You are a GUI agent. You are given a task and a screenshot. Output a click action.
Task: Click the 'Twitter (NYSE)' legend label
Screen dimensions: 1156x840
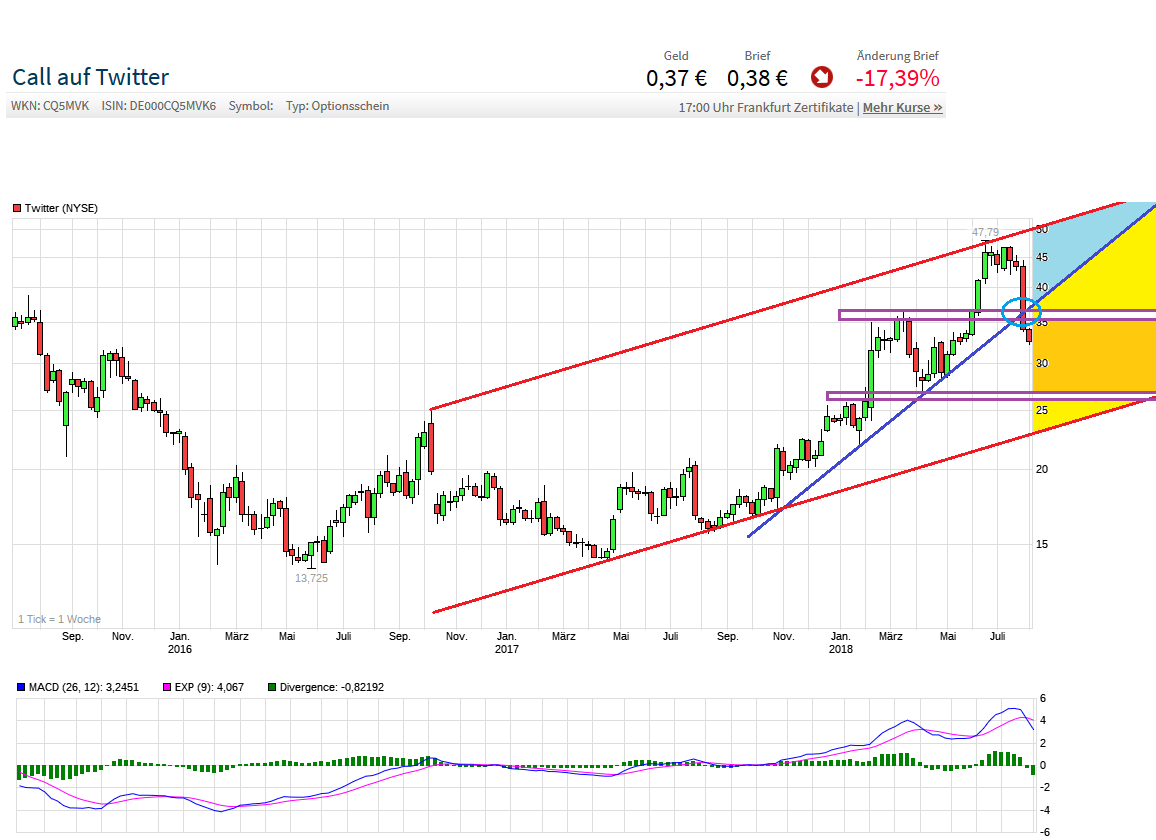pyautogui.click(x=61, y=208)
